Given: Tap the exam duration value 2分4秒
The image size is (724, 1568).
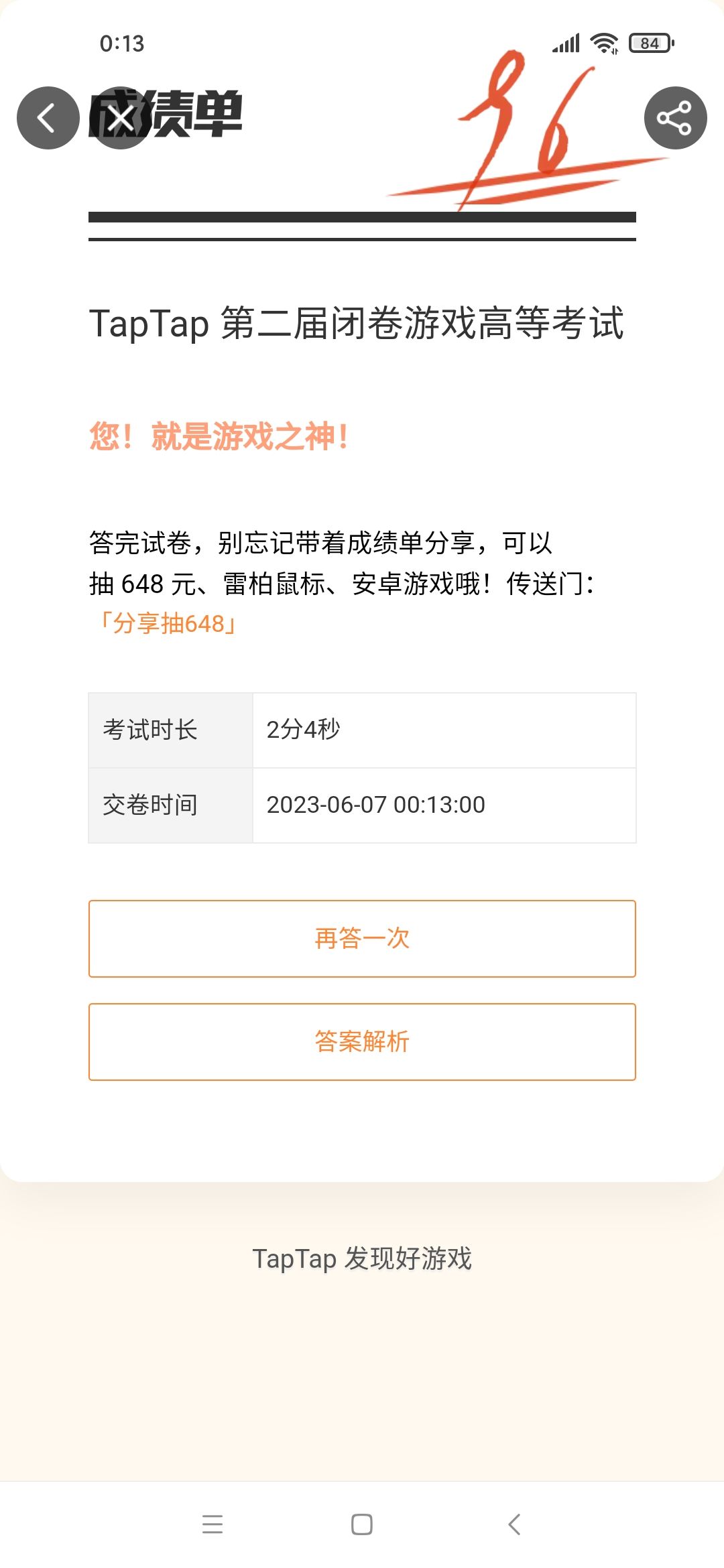Looking at the screenshot, I should point(304,729).
